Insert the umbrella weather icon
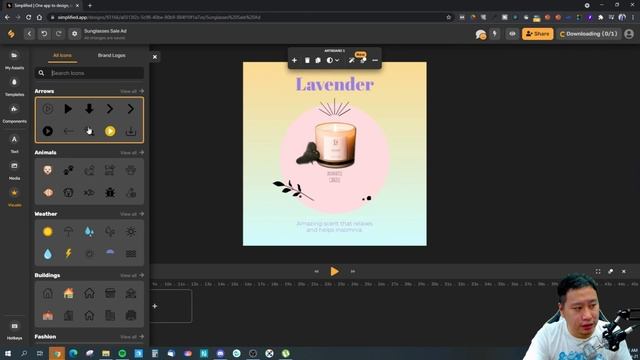 68,232
